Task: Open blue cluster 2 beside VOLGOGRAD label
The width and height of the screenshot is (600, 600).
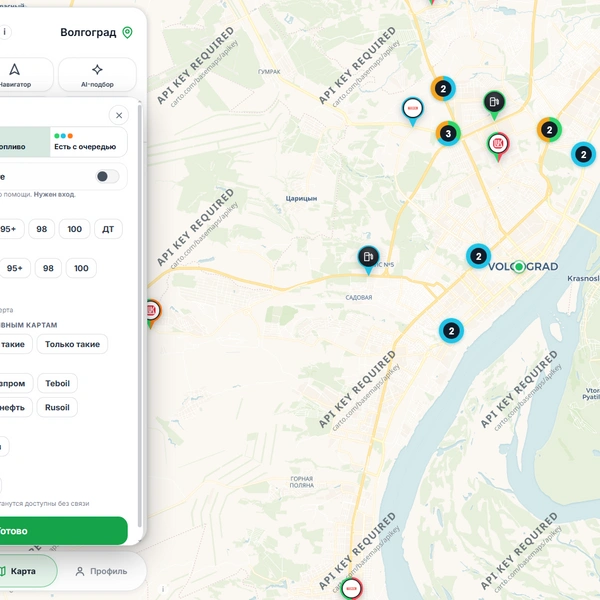Action: point(478,256)
